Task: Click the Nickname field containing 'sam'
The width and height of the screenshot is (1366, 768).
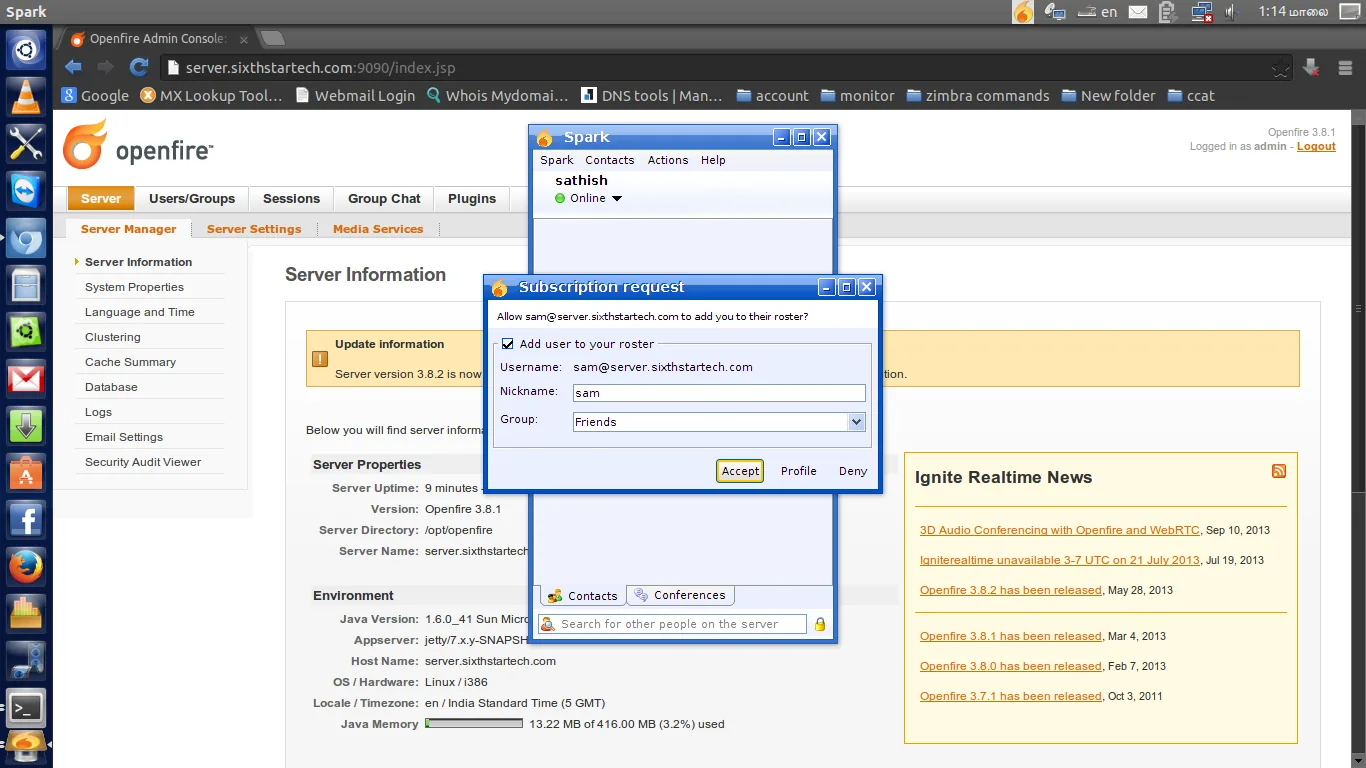Action: pos(719,393)
